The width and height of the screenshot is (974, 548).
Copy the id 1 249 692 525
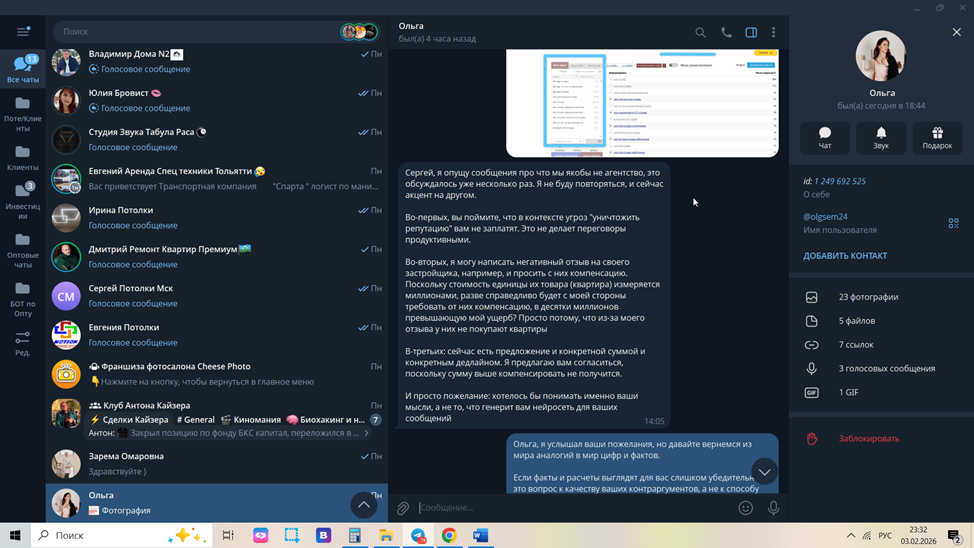click(840, 181)
